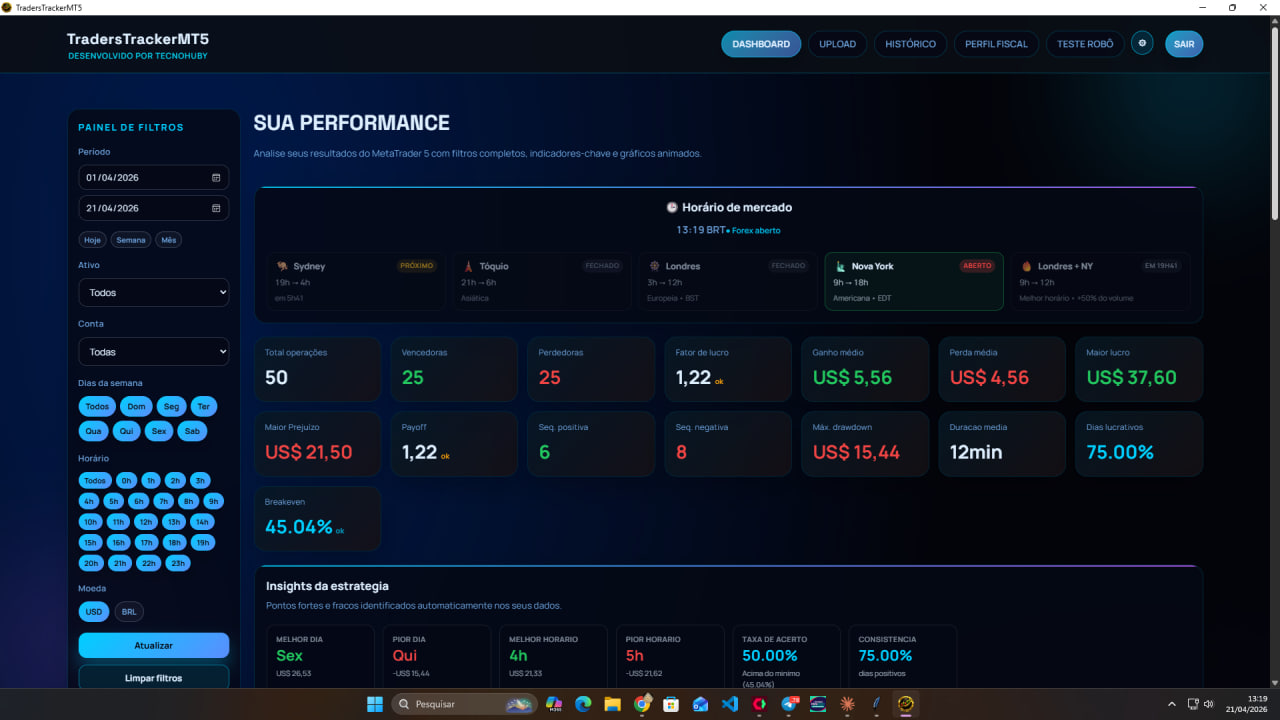Open the Upload tab

838,44
